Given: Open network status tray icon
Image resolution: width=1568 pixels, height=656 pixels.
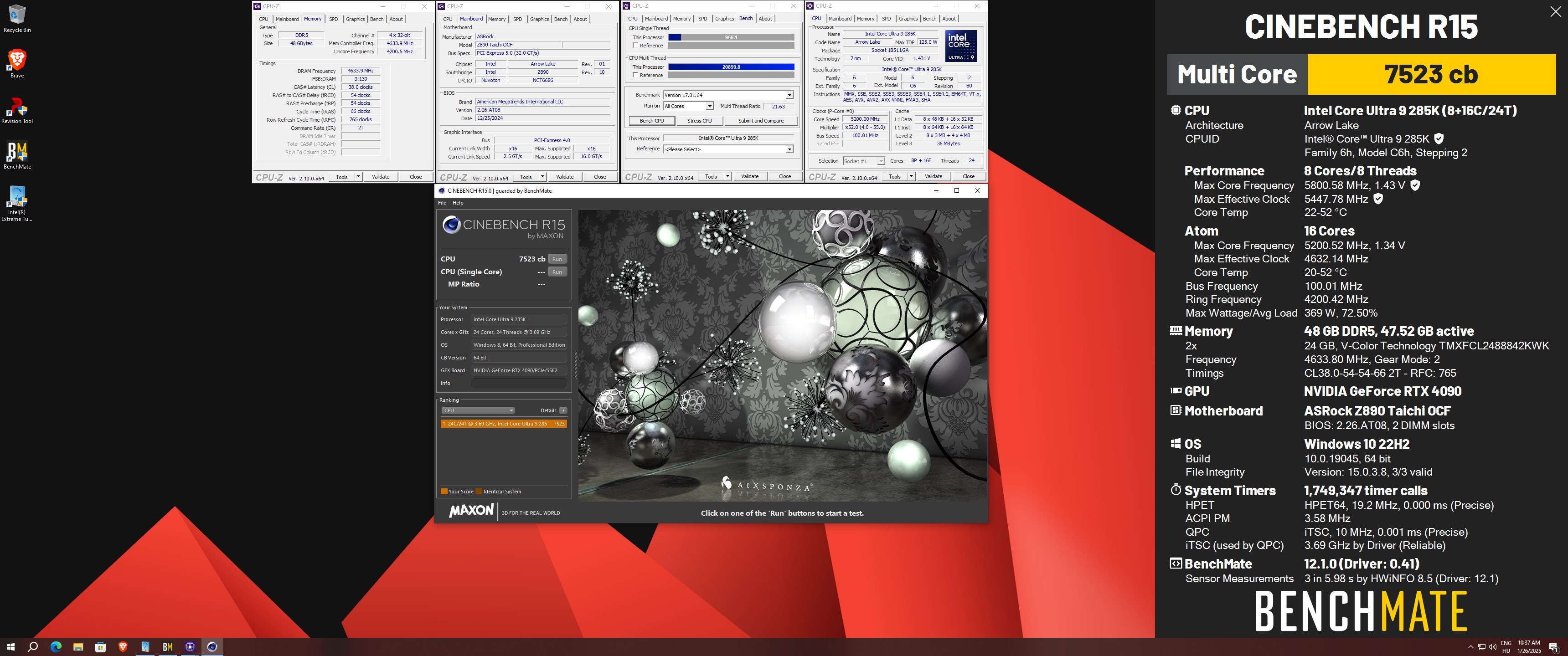Looking at the screenshot, I should click(1481, 647).
